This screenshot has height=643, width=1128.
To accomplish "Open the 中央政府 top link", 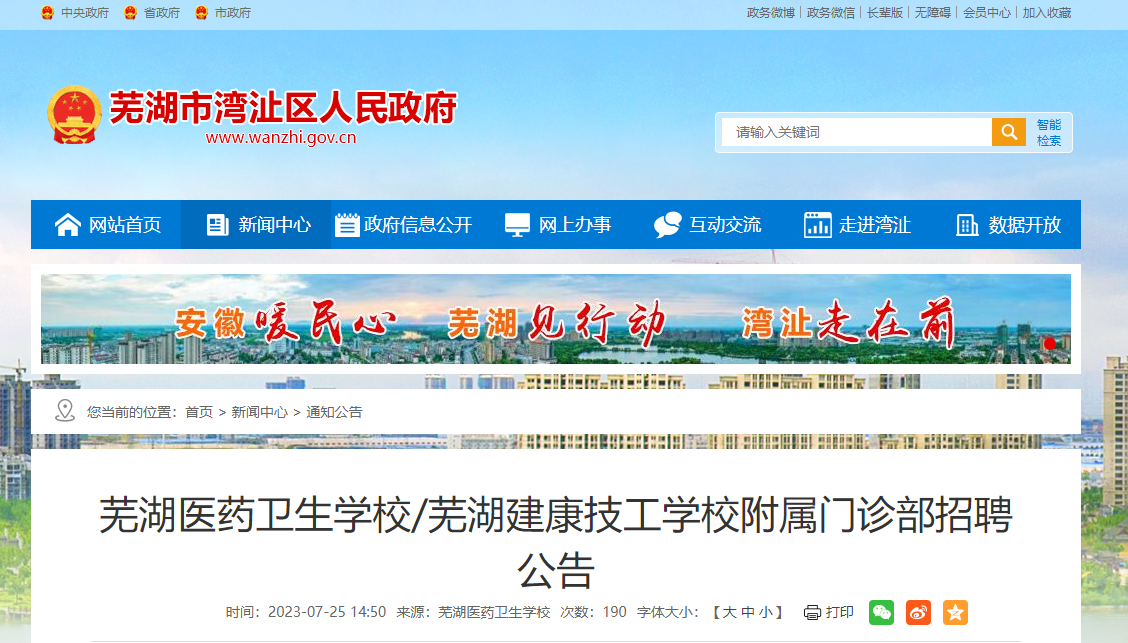I will tap(76, 13).
